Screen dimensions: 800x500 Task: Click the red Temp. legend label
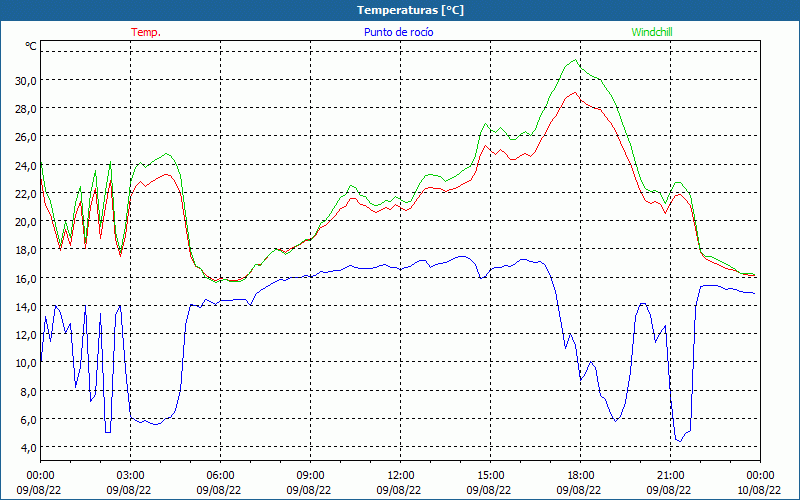(x=146, y=32)
